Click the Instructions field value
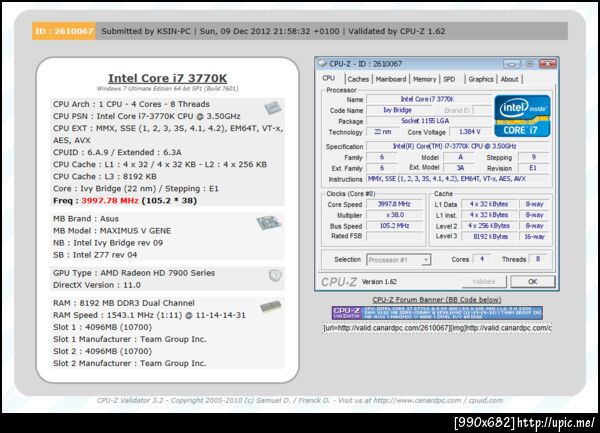 [x=457, y=179]
